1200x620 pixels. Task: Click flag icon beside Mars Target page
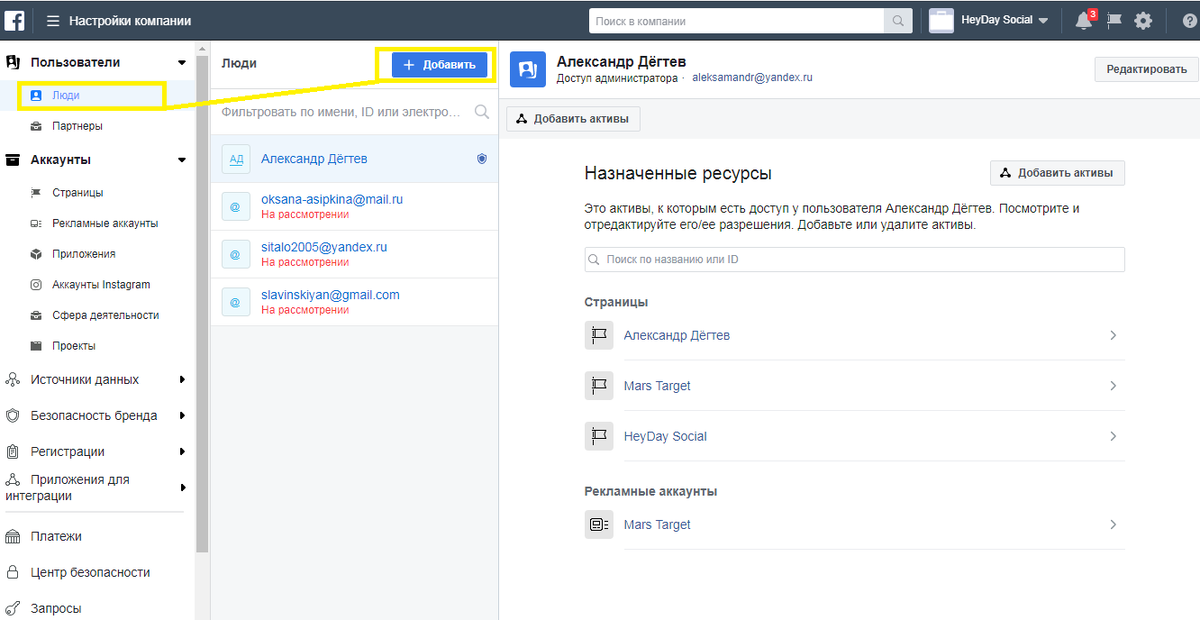[599, 386]
